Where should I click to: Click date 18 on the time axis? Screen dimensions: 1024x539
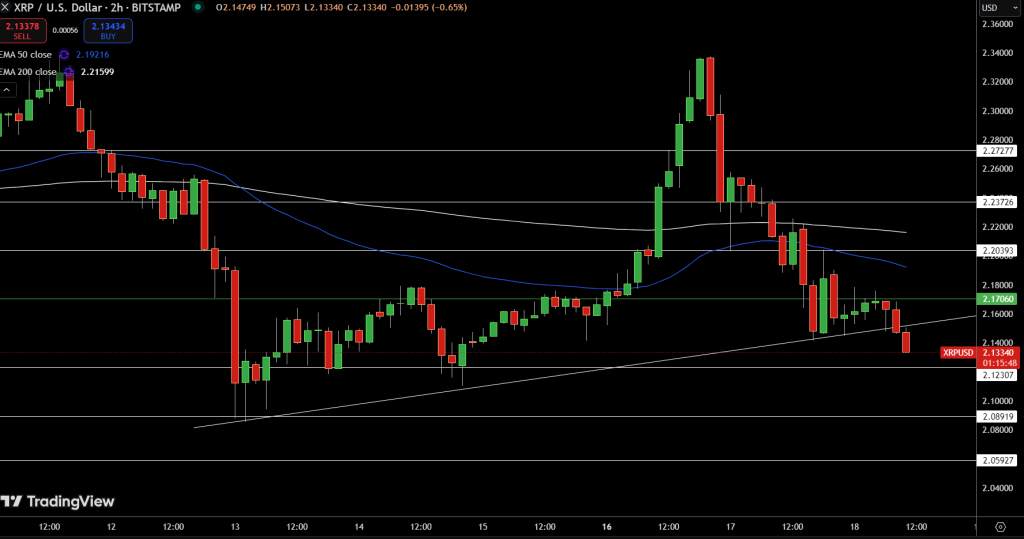(854, 527)
